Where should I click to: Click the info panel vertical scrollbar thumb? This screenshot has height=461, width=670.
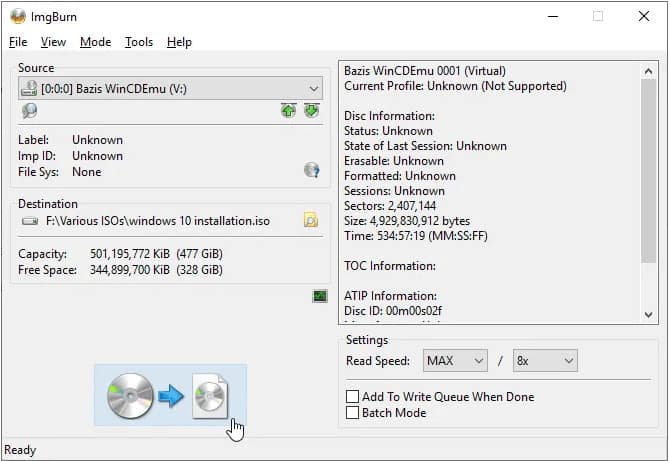click(x=648, y=171)
